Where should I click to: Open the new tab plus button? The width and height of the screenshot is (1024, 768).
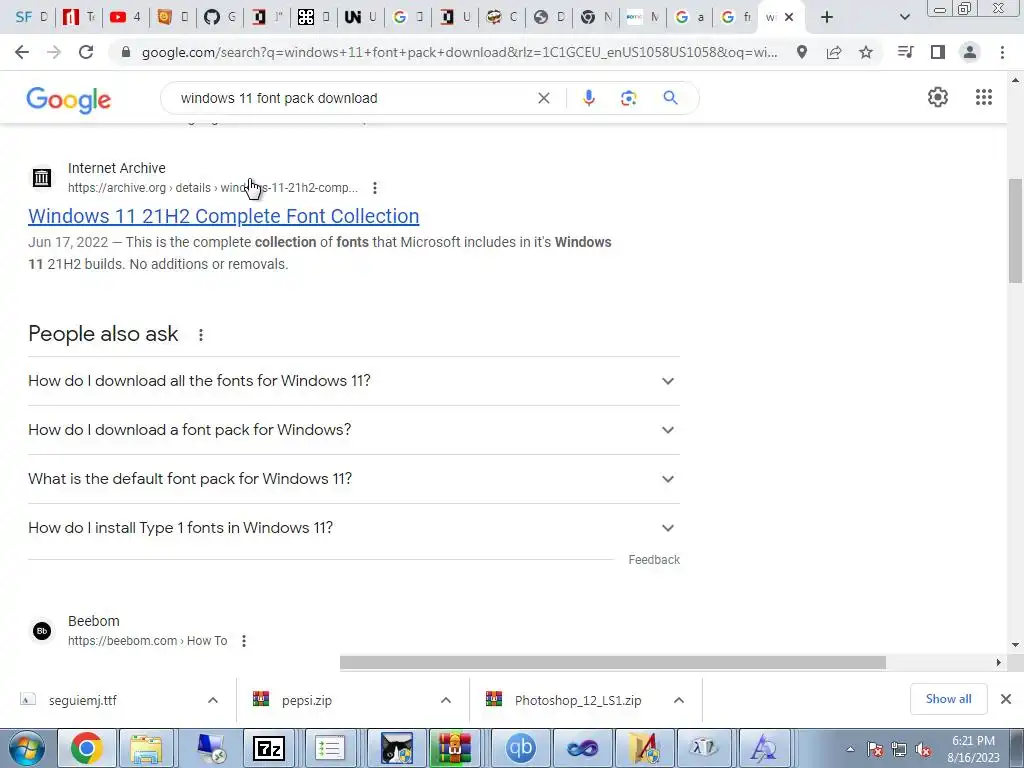(827, 17)
